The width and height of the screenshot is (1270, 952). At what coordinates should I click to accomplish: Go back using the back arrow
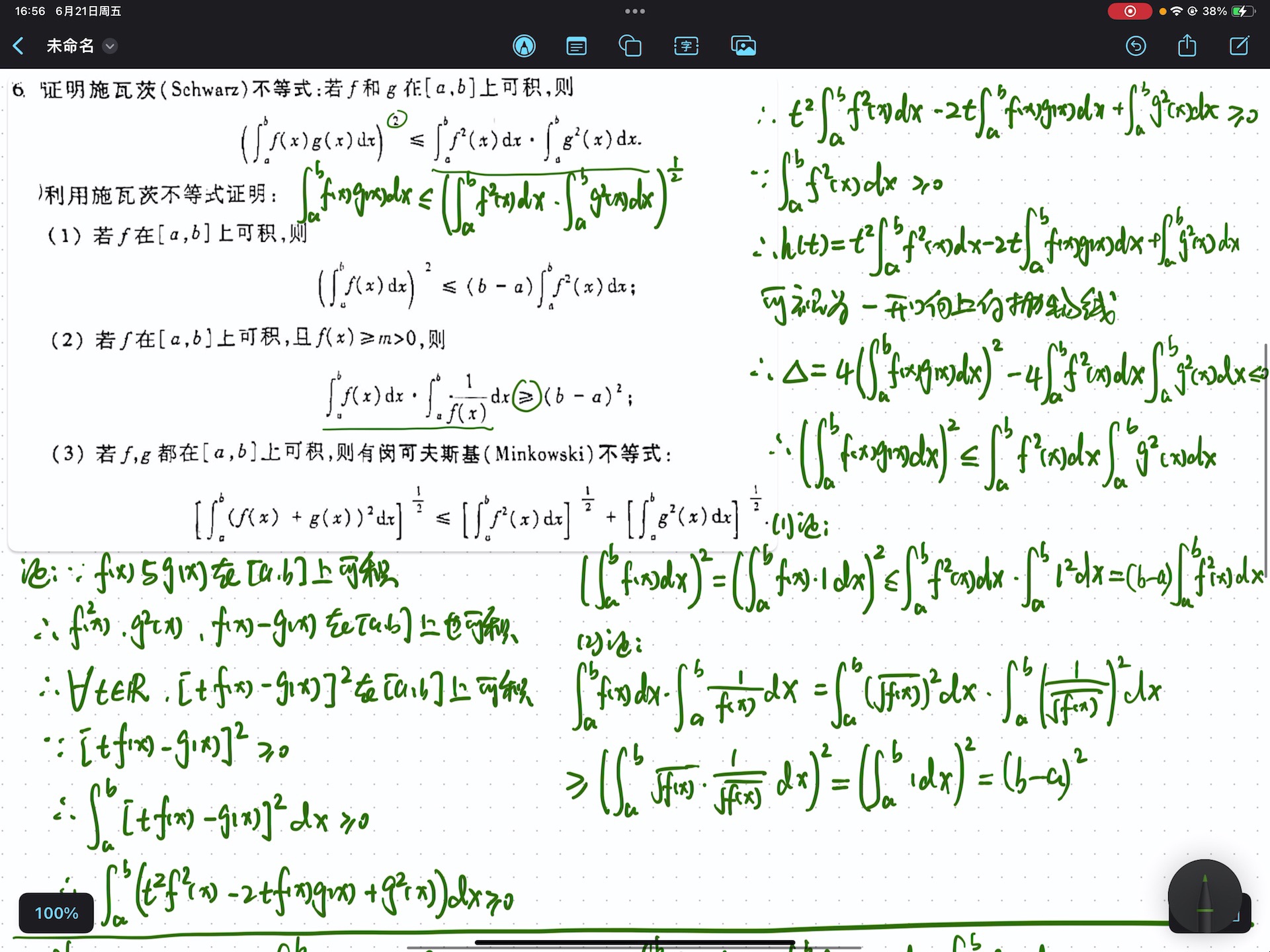coord(19,46)
